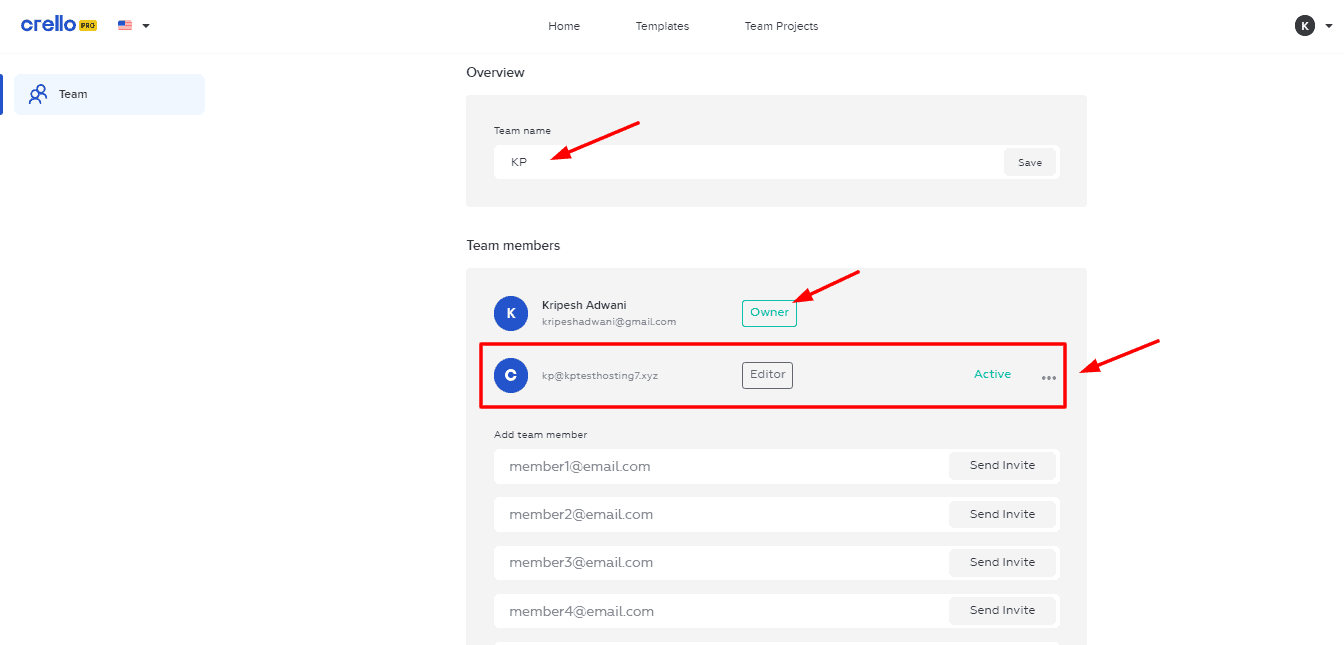This screenshot has height=645, width=1344.
Task: Send Invite for the member1 row
Action: coord(1002,466)
